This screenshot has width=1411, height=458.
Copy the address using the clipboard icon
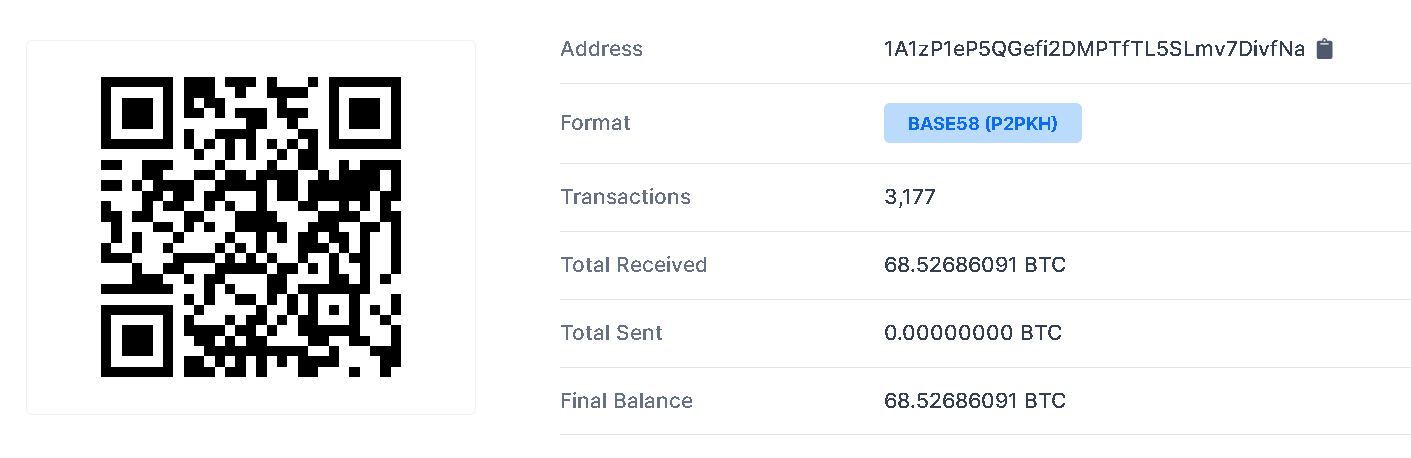click(x=1324, y=49)
